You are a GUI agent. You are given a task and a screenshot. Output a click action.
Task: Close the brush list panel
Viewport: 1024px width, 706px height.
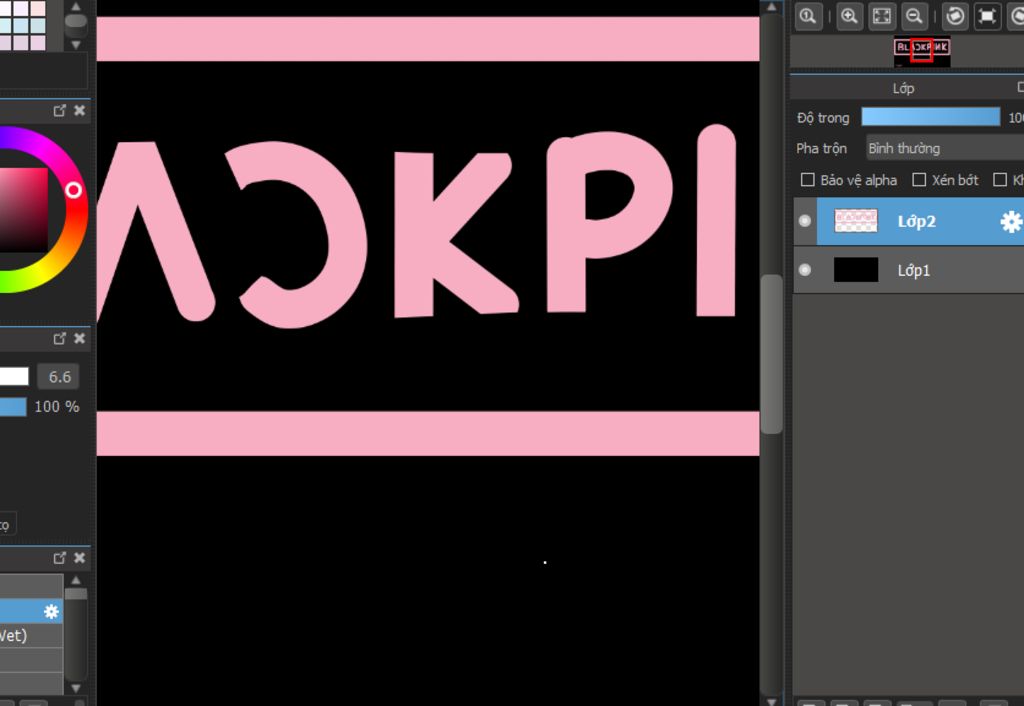80,558
